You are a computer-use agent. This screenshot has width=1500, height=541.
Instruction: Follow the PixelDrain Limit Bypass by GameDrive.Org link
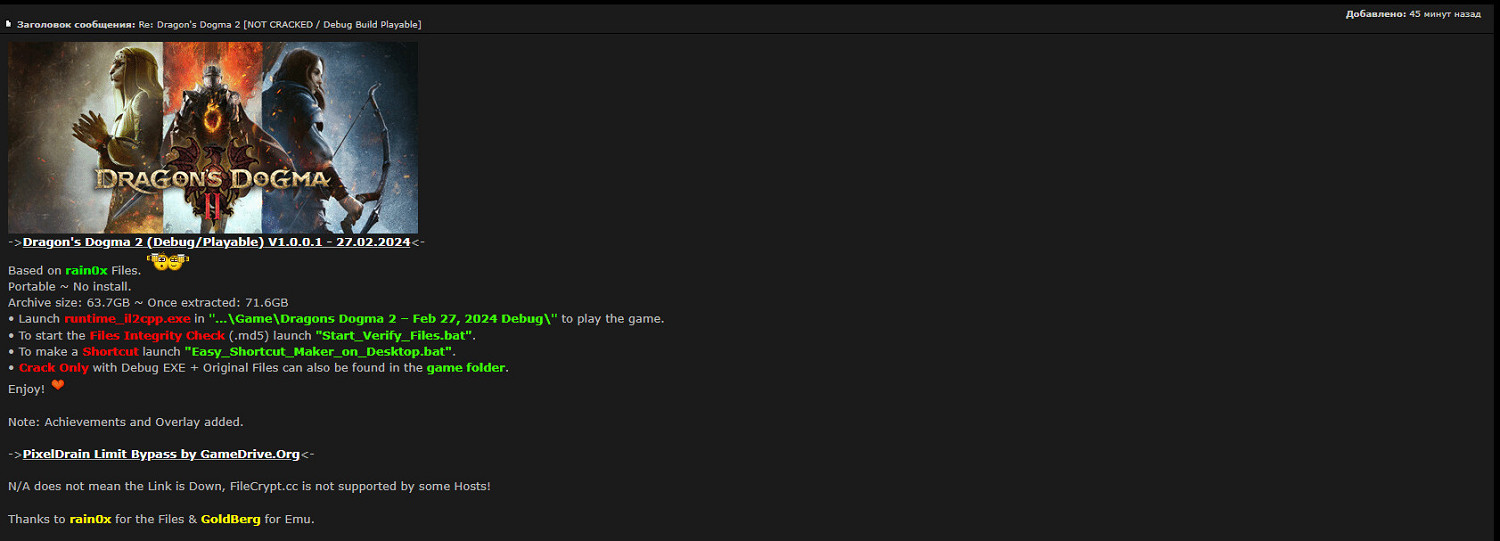pos(161,454)
